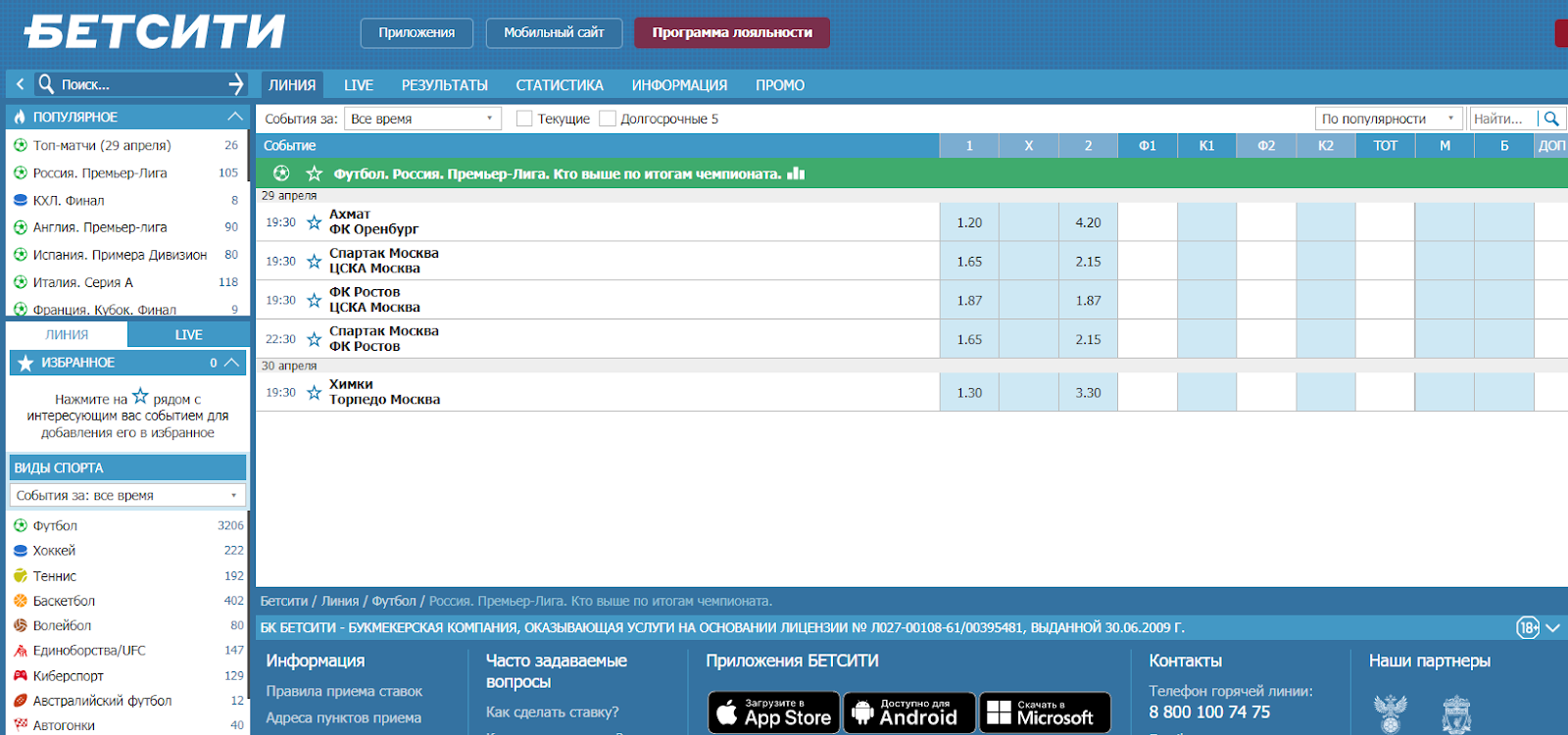The width and height of the screenshot is (1568, 735).
Task: Open the РЕЗУЛЬТАТЫ tab
Action: (445, 85)
